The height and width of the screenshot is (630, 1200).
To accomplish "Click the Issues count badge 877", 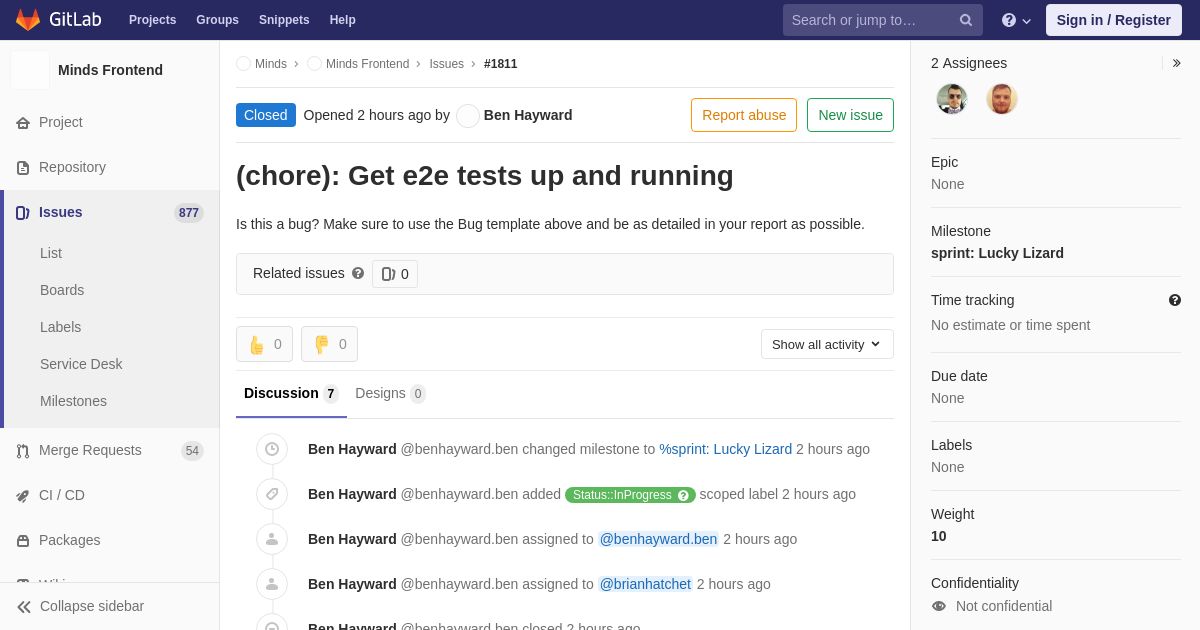I will 189,213.
